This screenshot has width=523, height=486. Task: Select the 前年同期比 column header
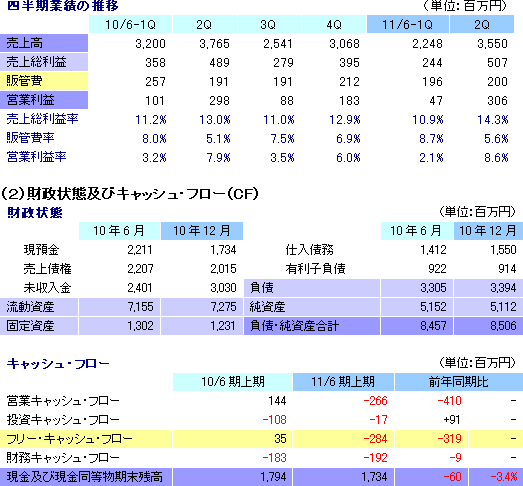tap(459, 382)
